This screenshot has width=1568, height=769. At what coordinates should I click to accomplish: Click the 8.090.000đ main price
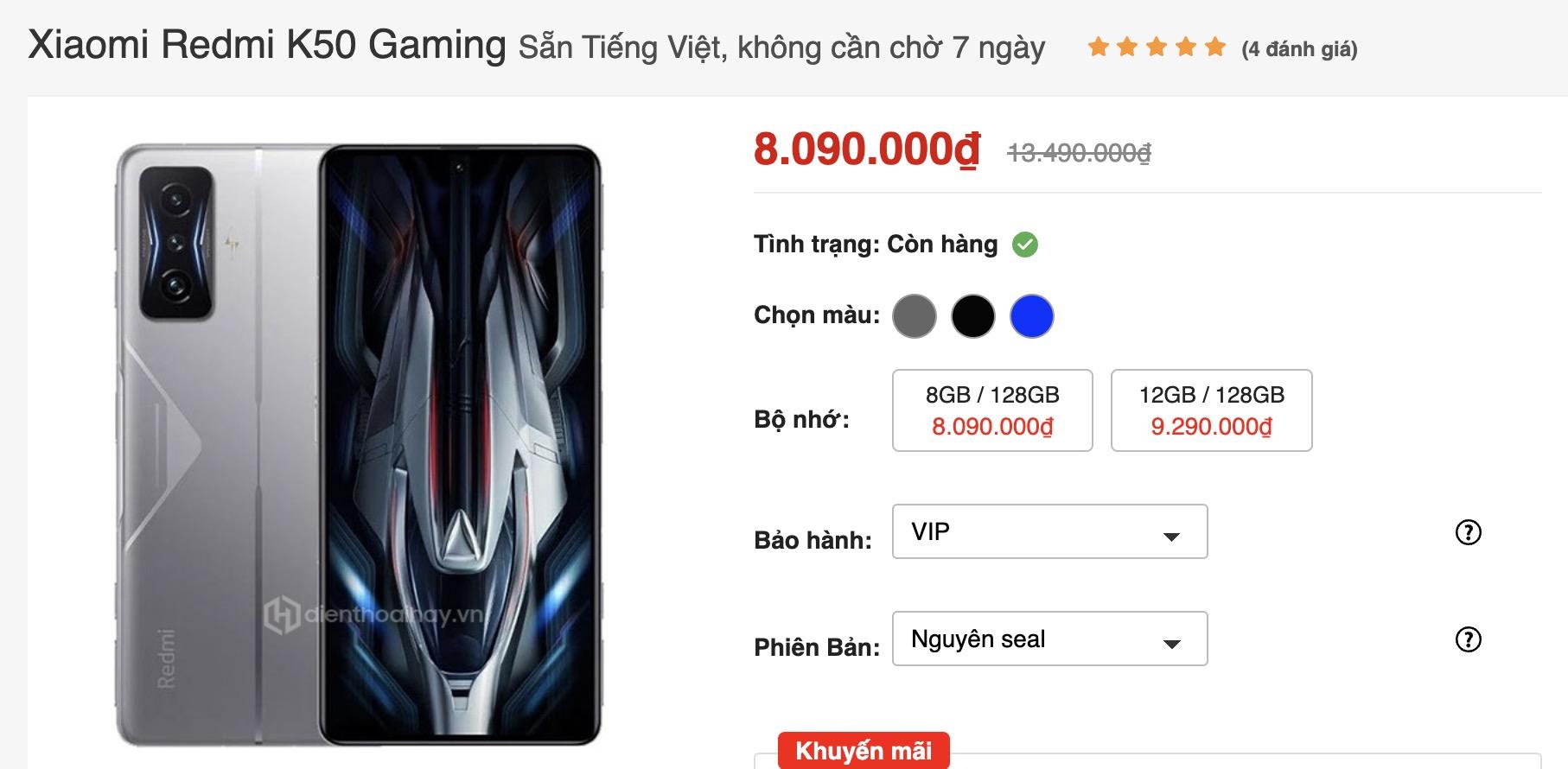[867, 149]
